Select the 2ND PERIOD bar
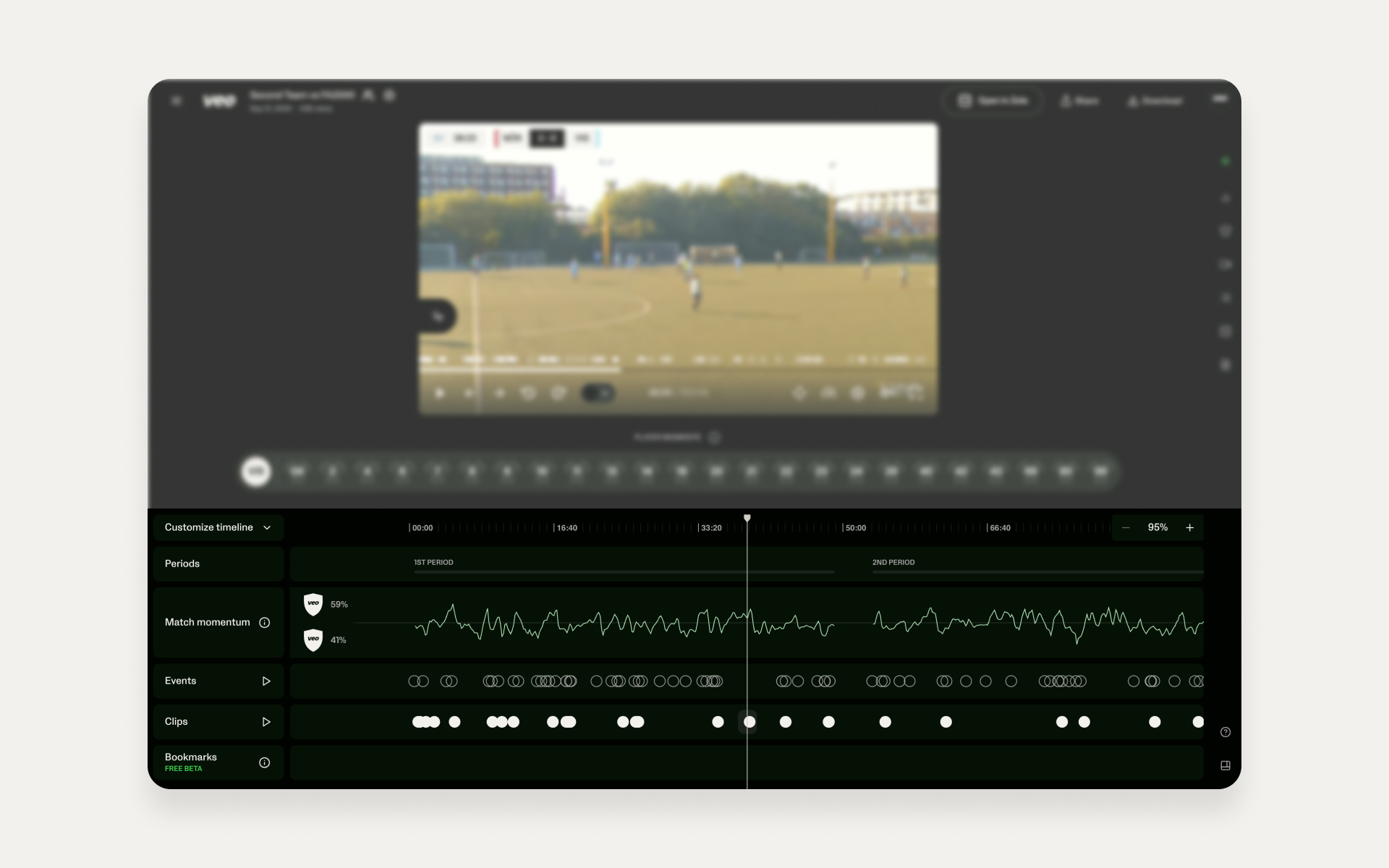 [x=1037, y=571]
